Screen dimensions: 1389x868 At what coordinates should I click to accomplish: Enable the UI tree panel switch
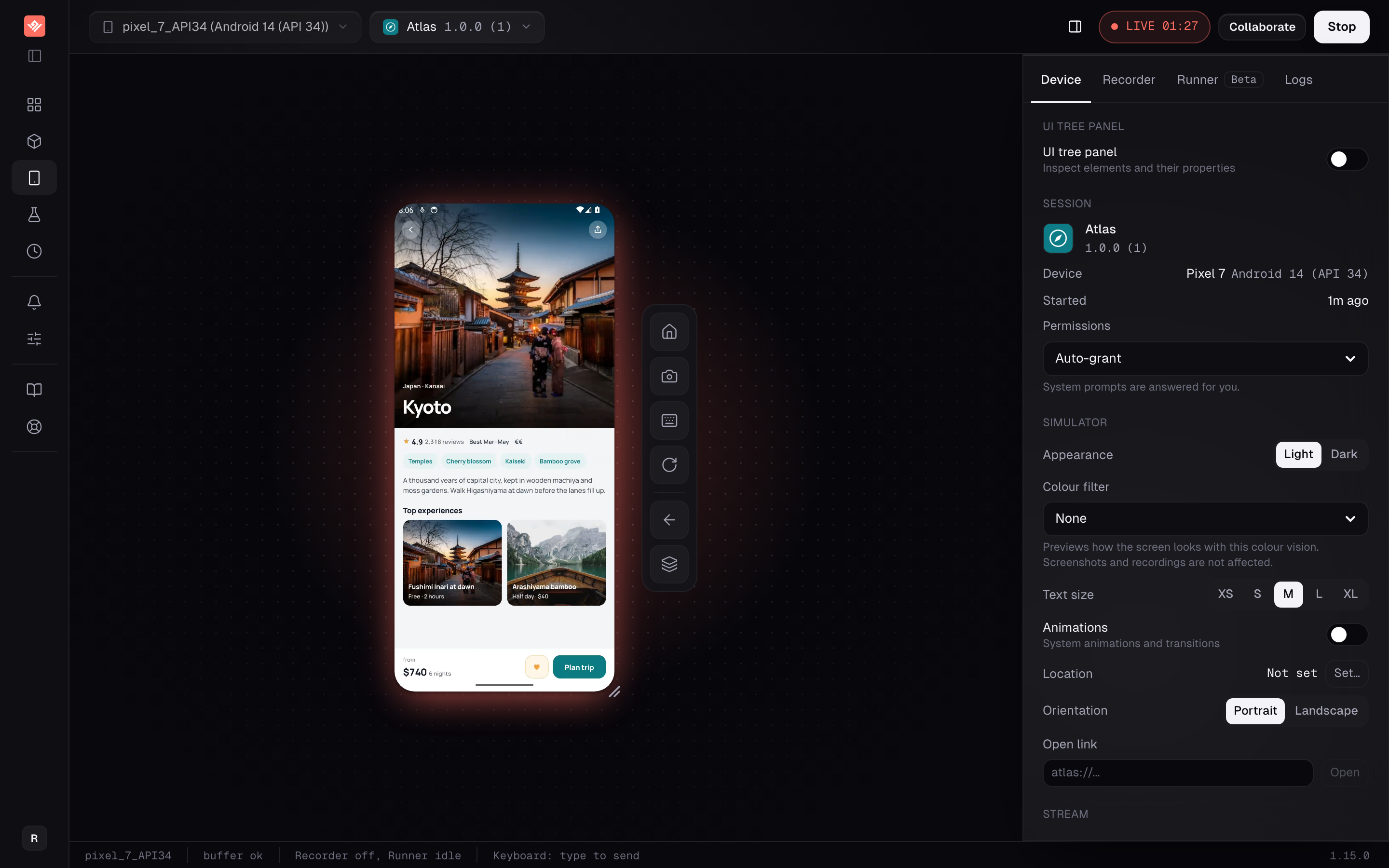tap(1347, 159)
